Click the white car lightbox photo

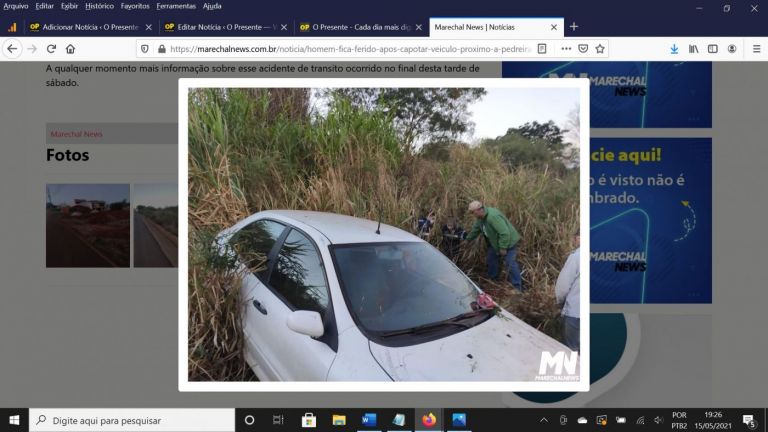[384, 234]
